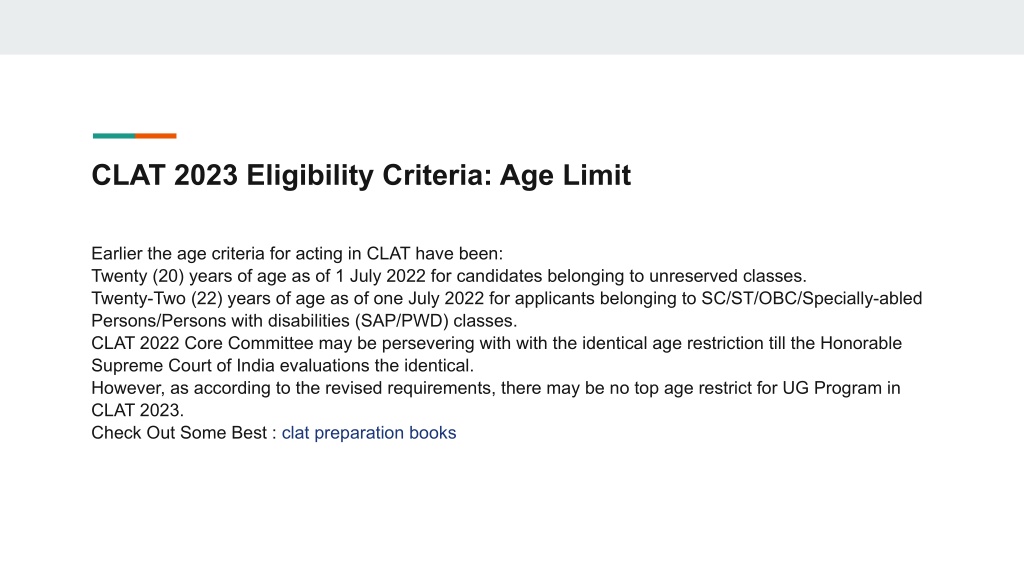Click the line starting 'Earlier the age criteria'

(297, 253)
